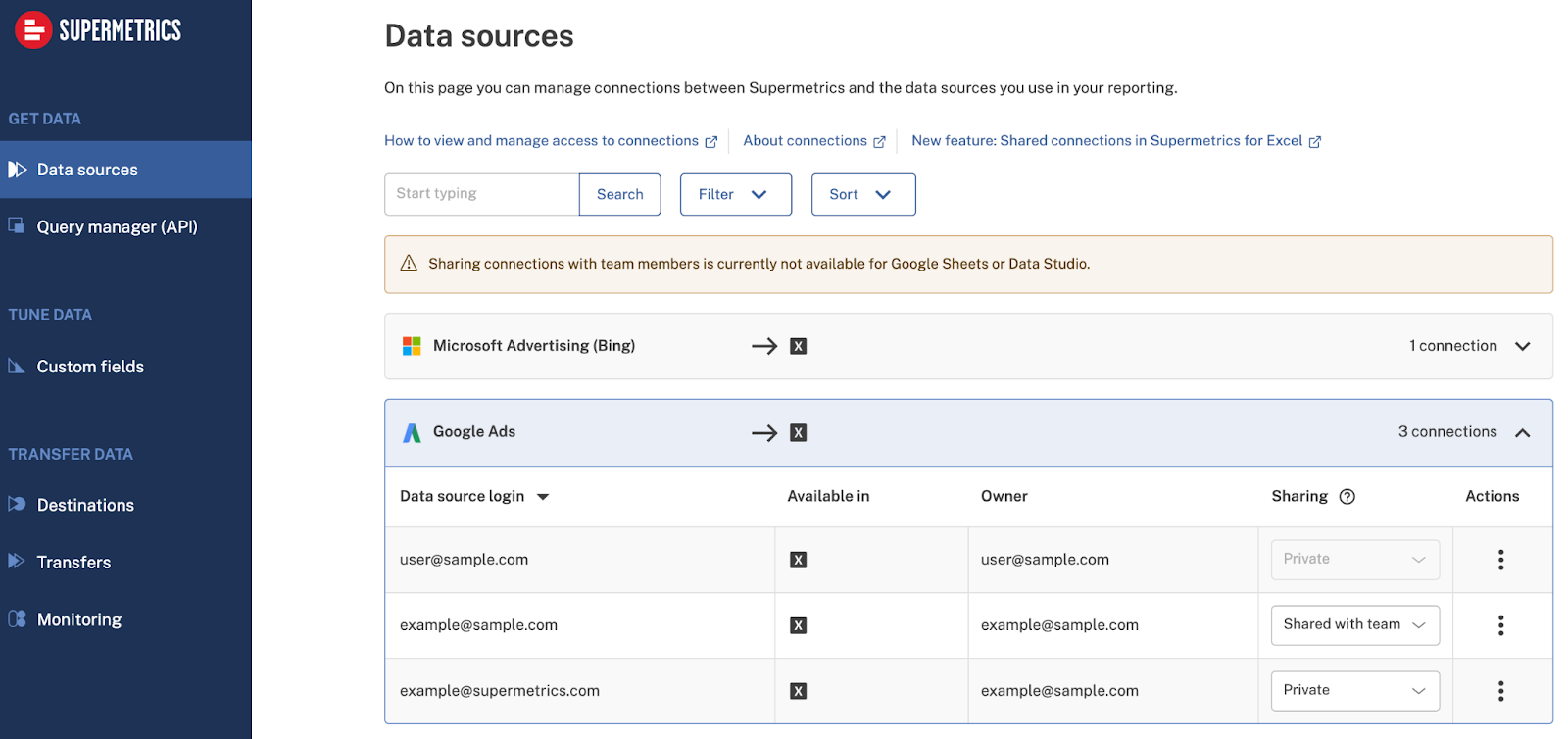
Task: Click the Google Ads logo icon
Action: (412, 433)
